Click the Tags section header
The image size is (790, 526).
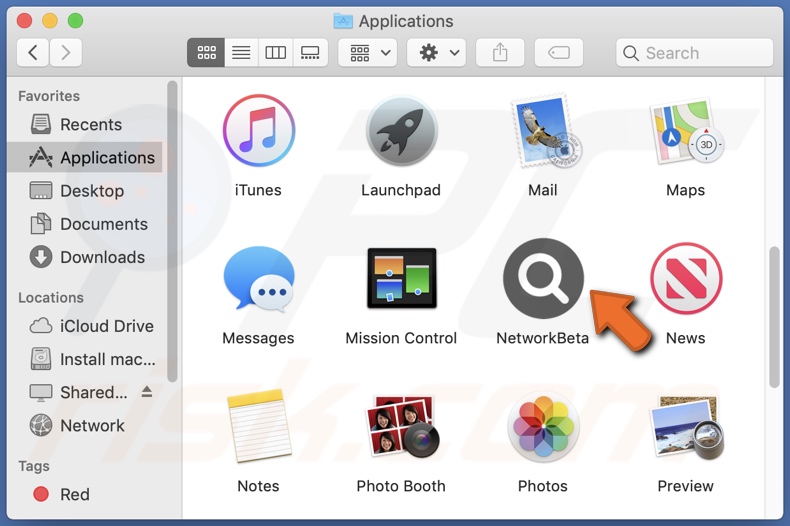tap(34, 466)
